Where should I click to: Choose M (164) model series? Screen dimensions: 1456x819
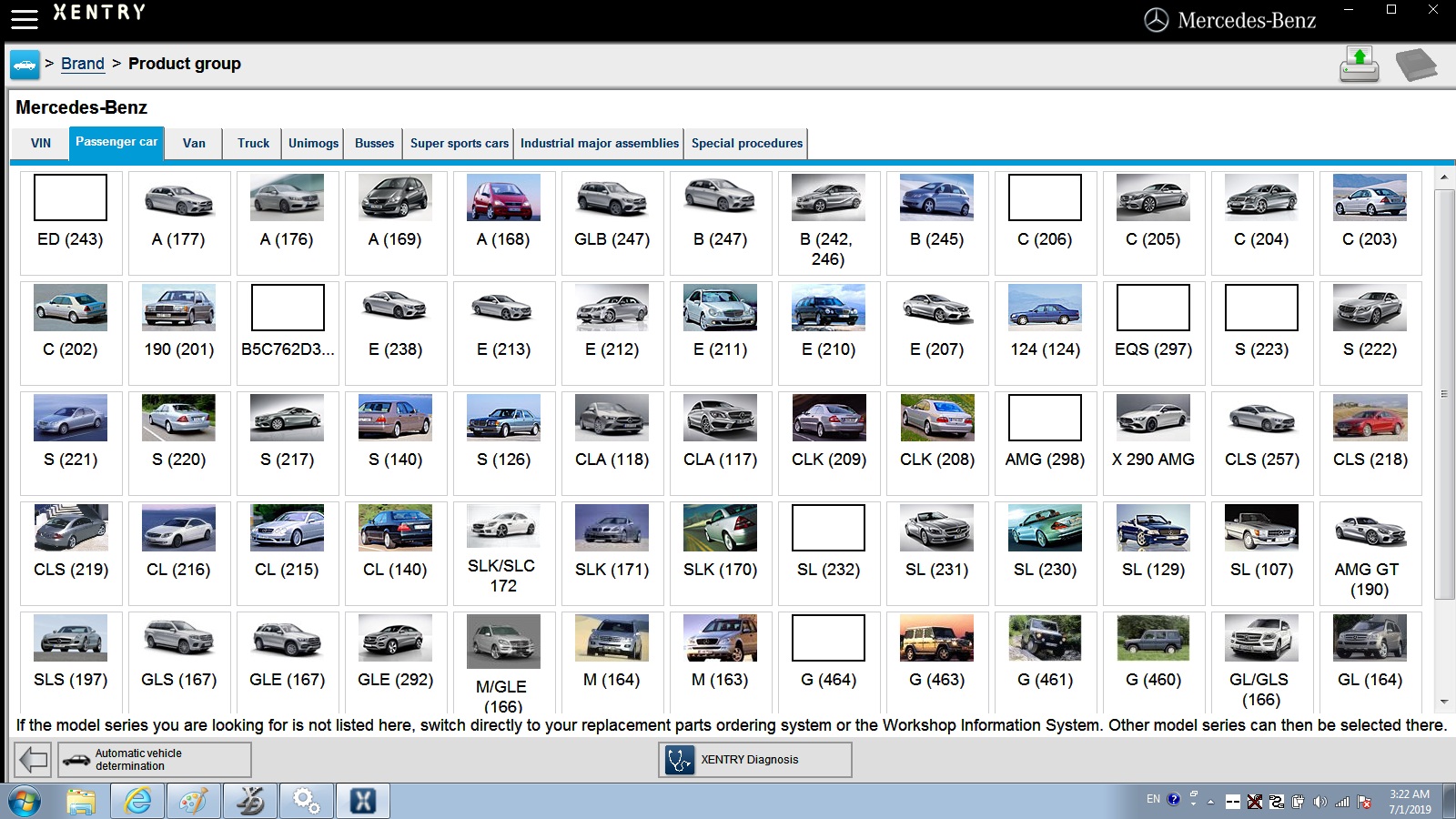[x=612, y=662]
